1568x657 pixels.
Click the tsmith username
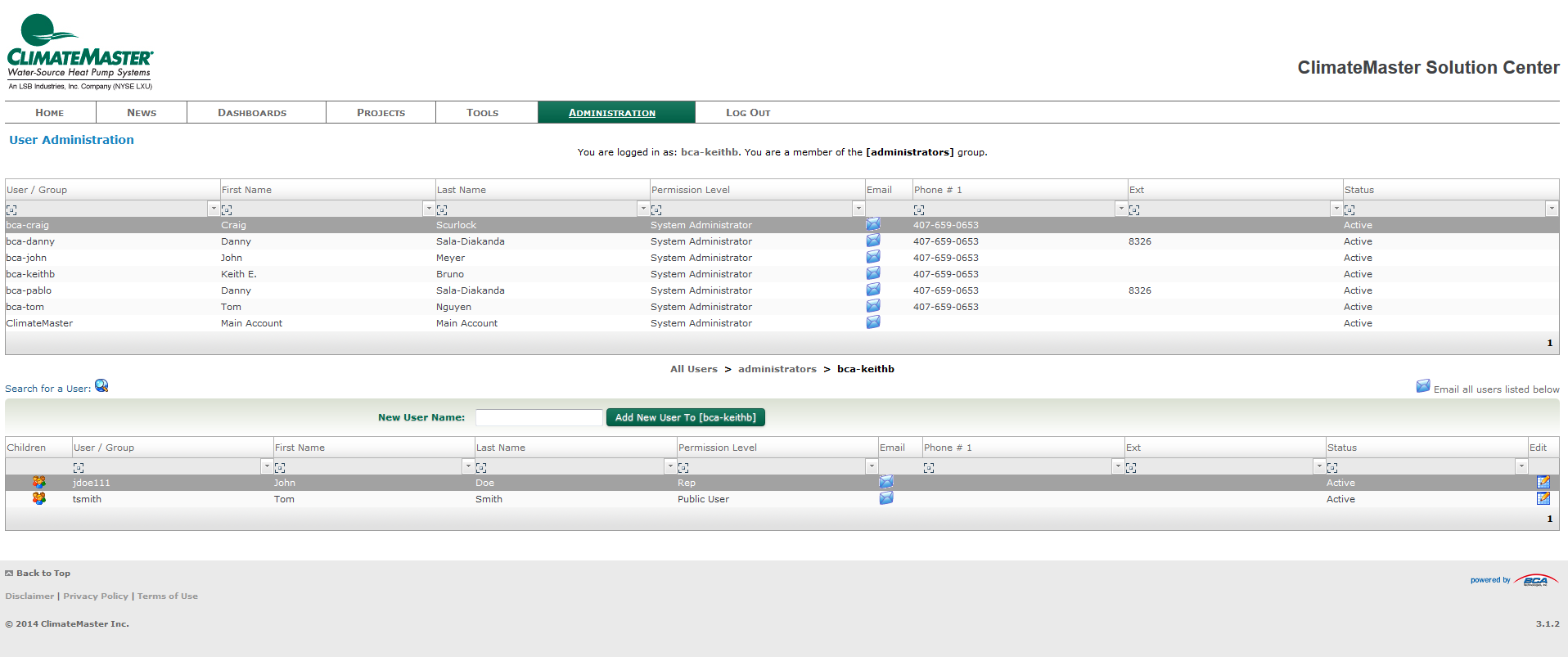click(x=87, y=499)
